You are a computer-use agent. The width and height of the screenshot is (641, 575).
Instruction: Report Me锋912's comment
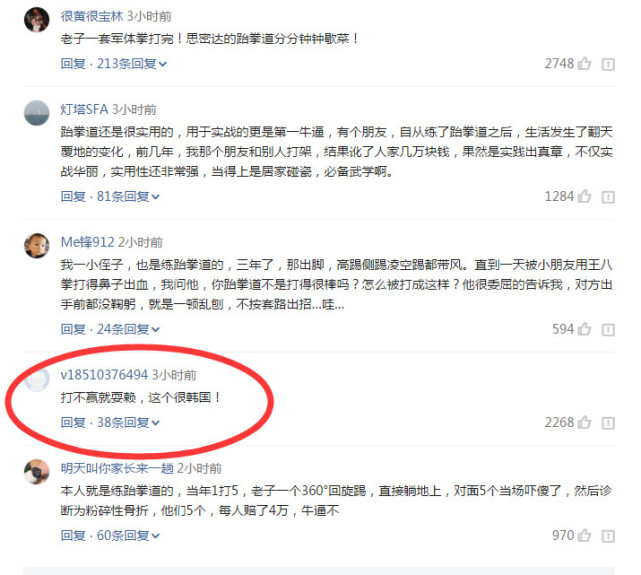pos(608,330)
